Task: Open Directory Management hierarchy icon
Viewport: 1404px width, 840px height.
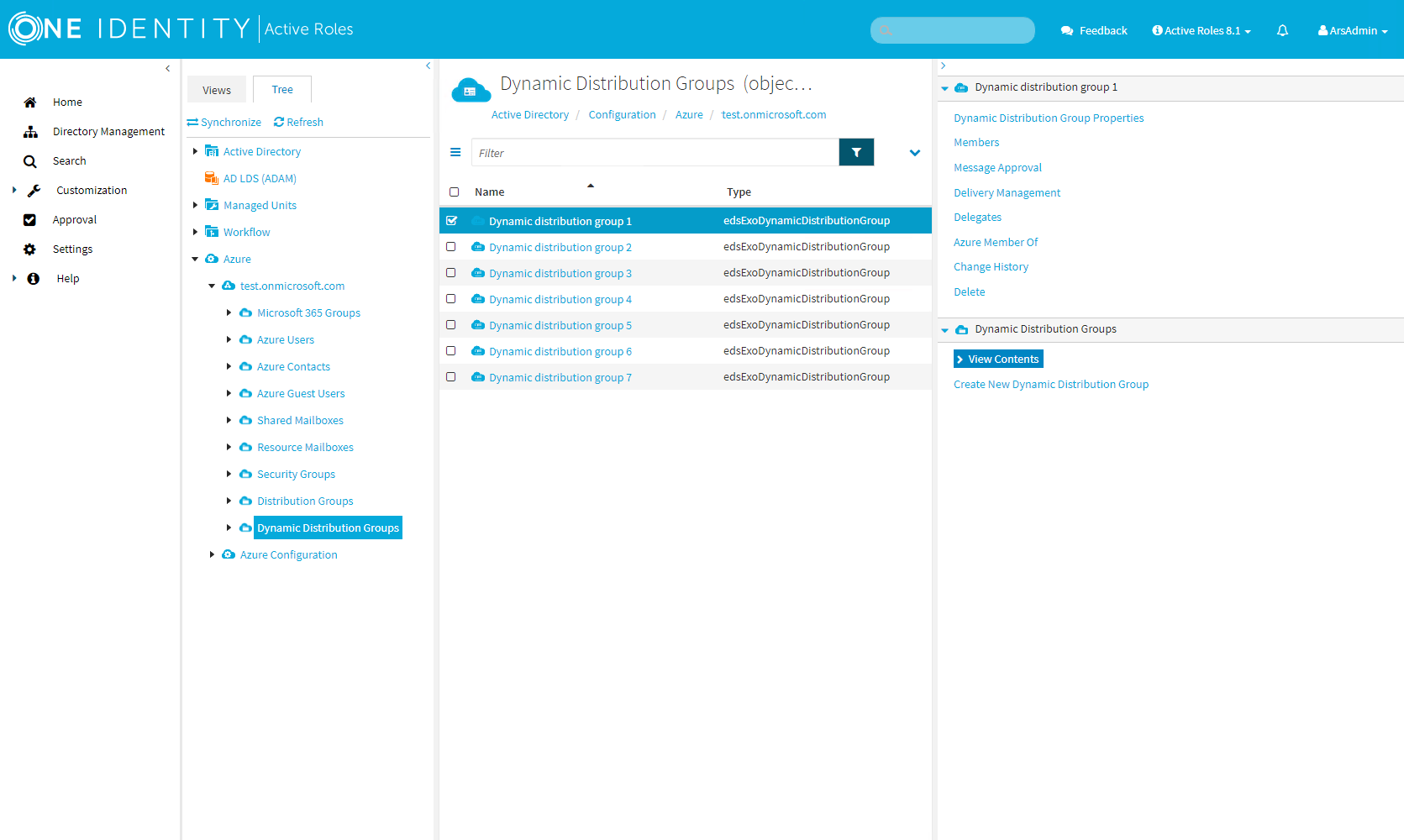Action: coord(30,132)
